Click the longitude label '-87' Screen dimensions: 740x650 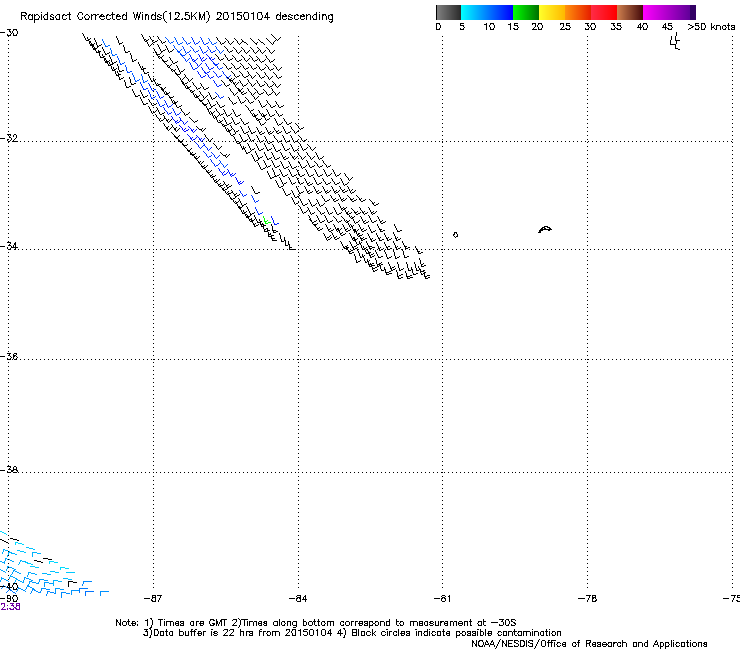[x=153, y=599]
